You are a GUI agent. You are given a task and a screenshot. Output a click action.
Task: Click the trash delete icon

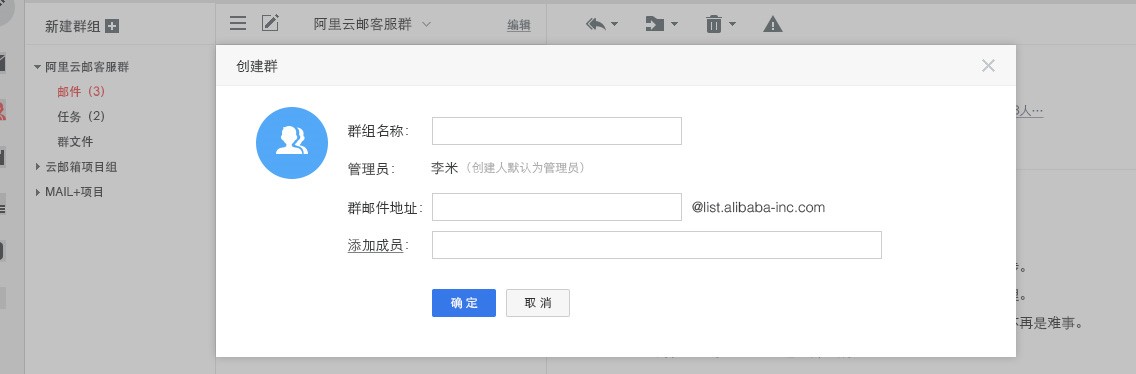point(714,25)
